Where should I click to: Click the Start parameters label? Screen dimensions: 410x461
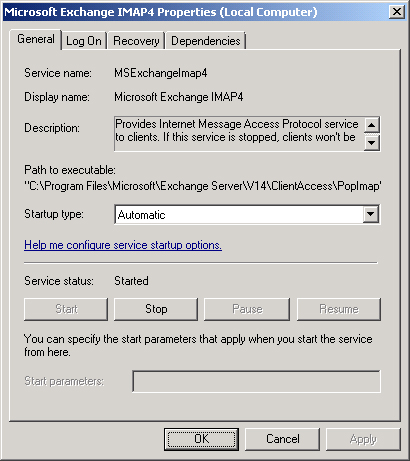pyautogui.click(x=64, y=381)
